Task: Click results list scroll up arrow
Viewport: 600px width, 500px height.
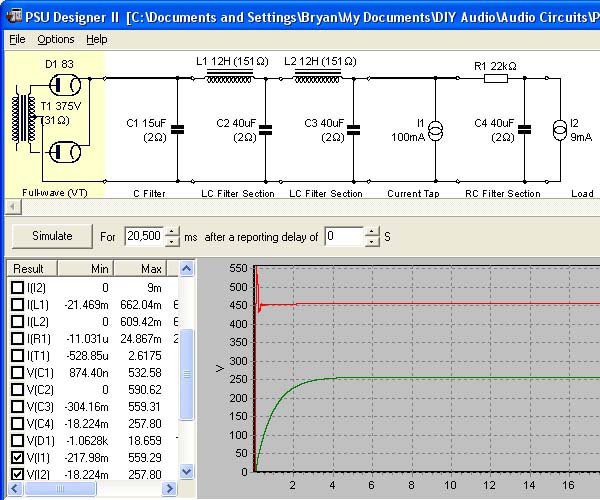Action: pos(186,269)
